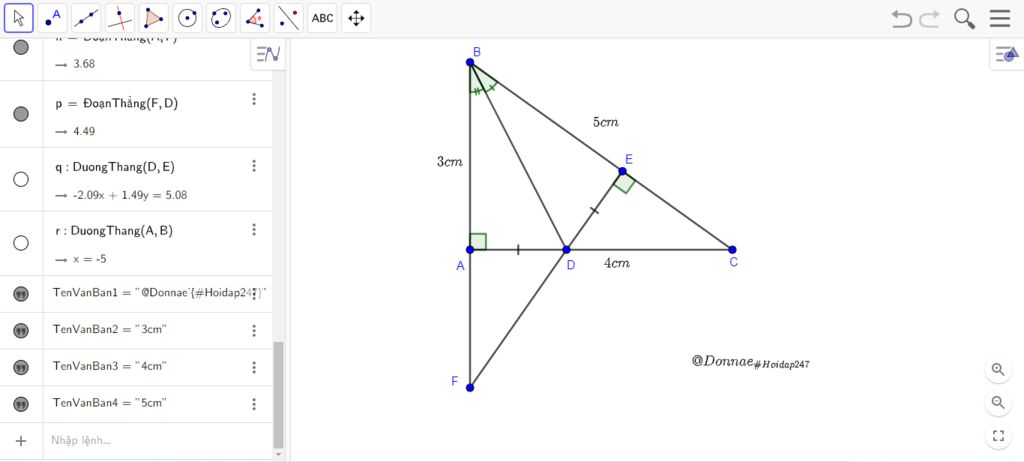Click the Undo arrow
This screenshot has height=462, width=1024.
[901, 18]
